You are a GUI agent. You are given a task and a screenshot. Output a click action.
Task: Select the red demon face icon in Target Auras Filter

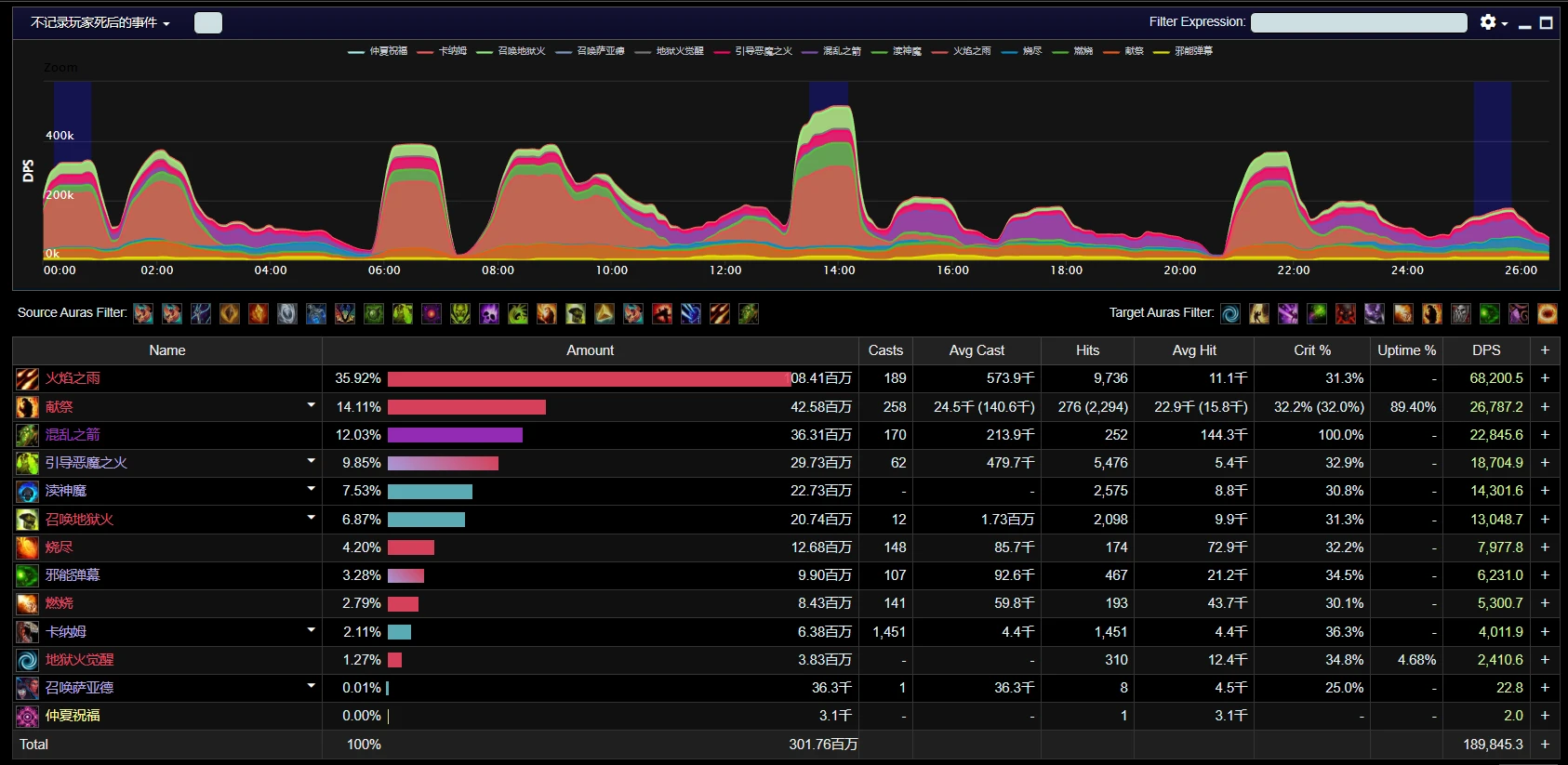click(1346, 314)
